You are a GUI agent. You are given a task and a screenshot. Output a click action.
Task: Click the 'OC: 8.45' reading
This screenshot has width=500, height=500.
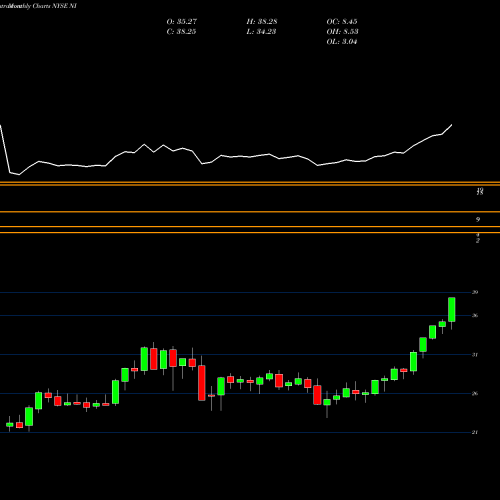tap(342, 22)
